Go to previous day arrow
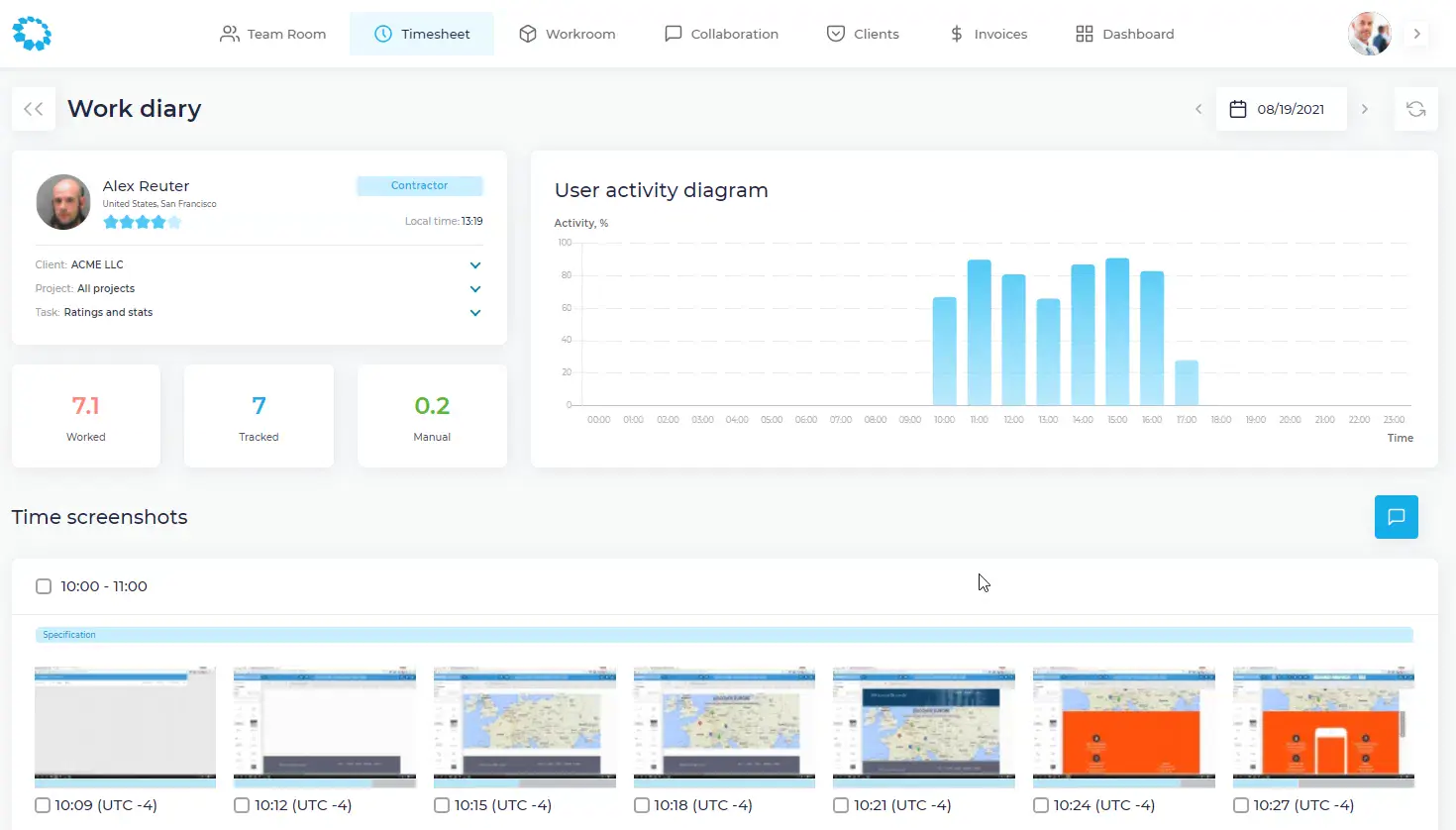This screenshot has width=1456, height=830. (1198, 109)
